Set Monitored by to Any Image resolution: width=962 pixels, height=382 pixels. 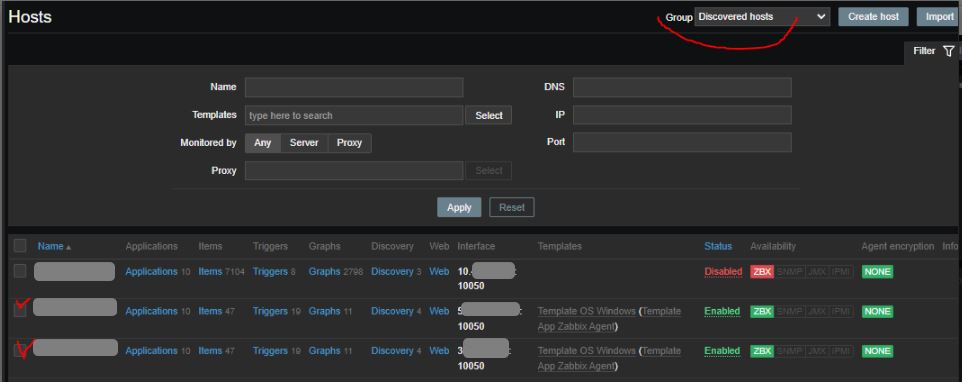pos(263,142)
